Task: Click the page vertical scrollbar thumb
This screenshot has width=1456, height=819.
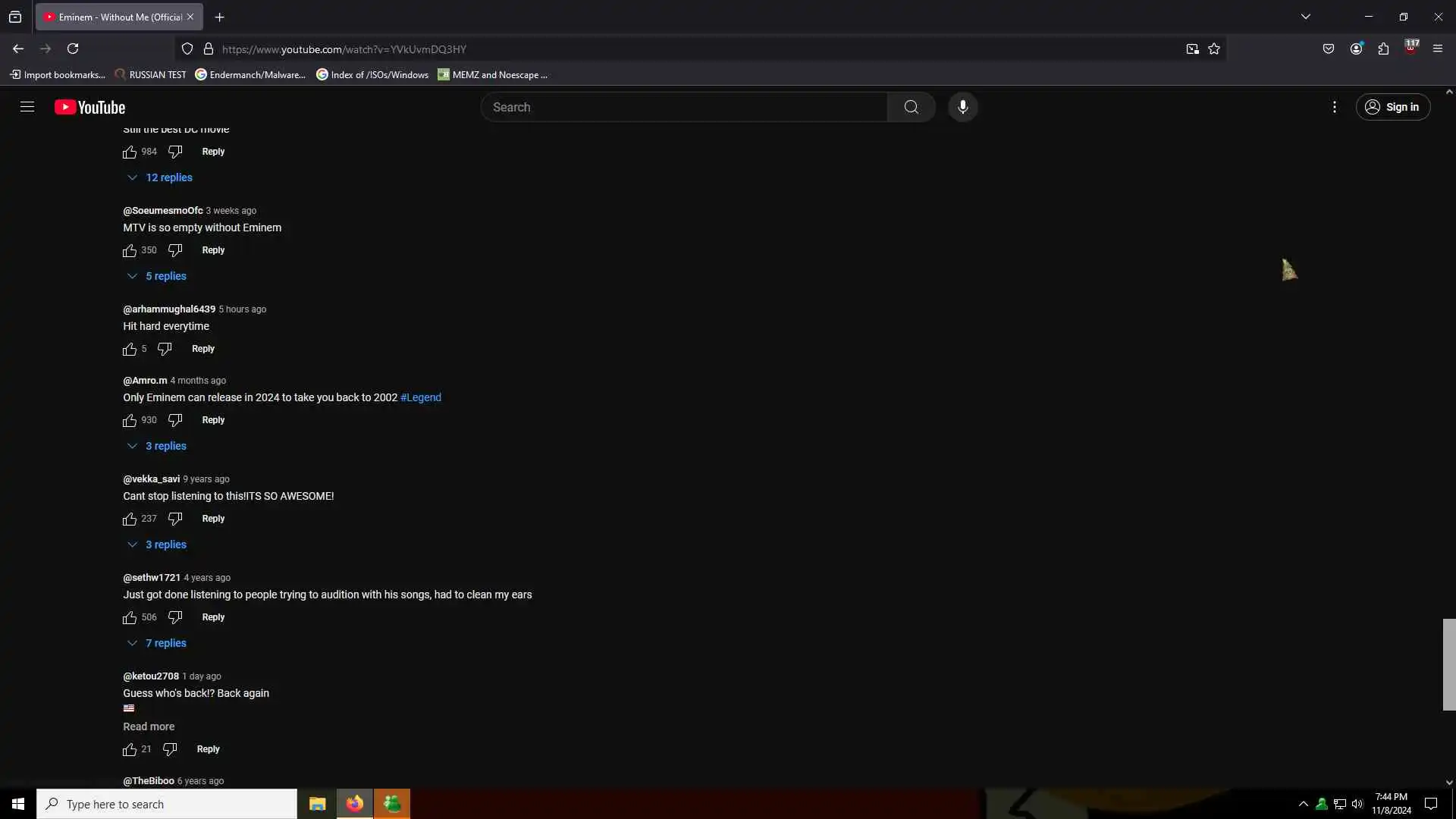Action: pyautogui.click(x=1448, y=664)
